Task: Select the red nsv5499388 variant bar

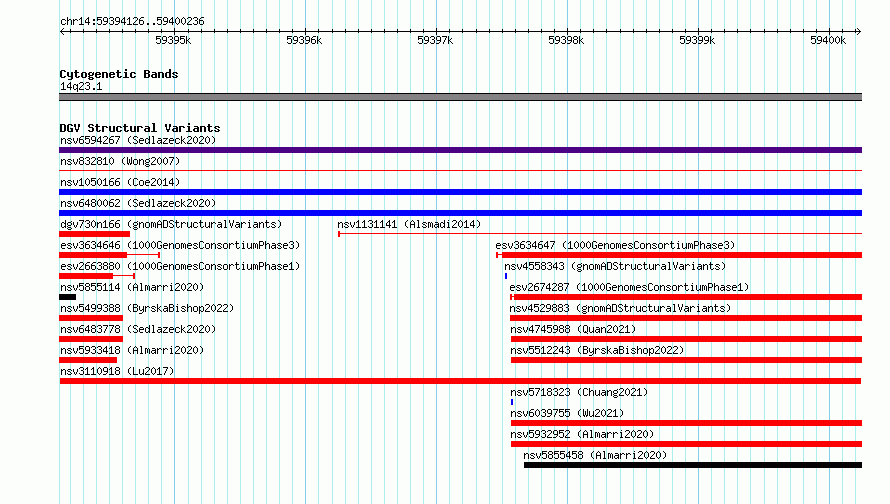Action: pos(91,318)
